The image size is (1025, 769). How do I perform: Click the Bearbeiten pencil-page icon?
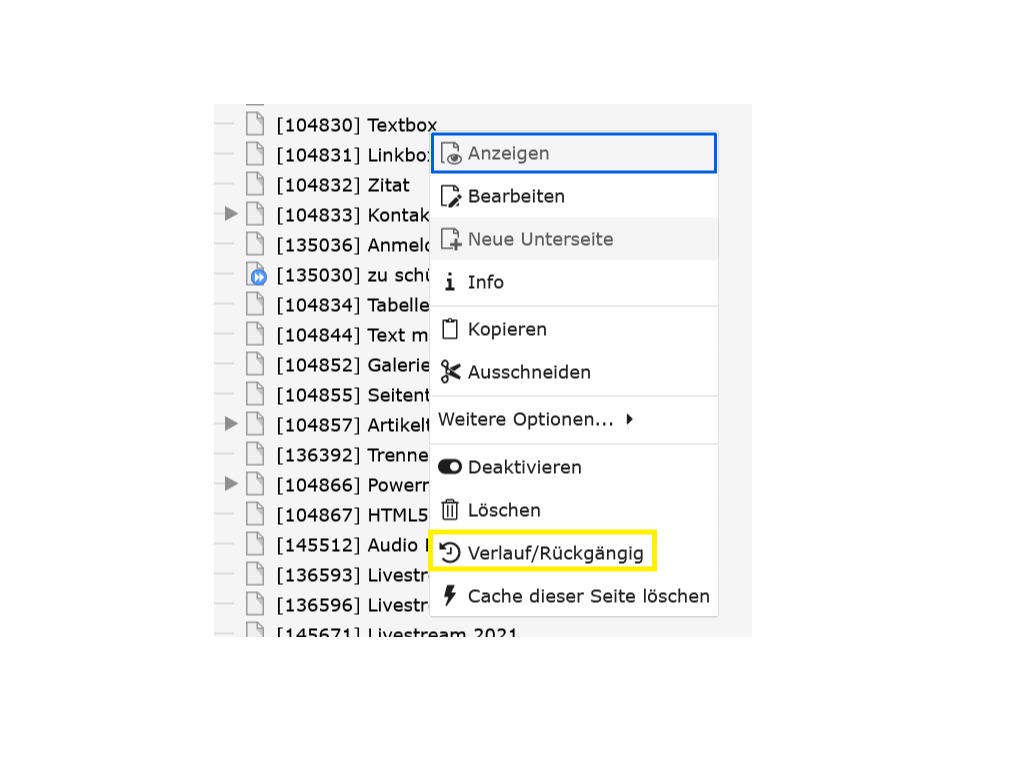point(450,196)
